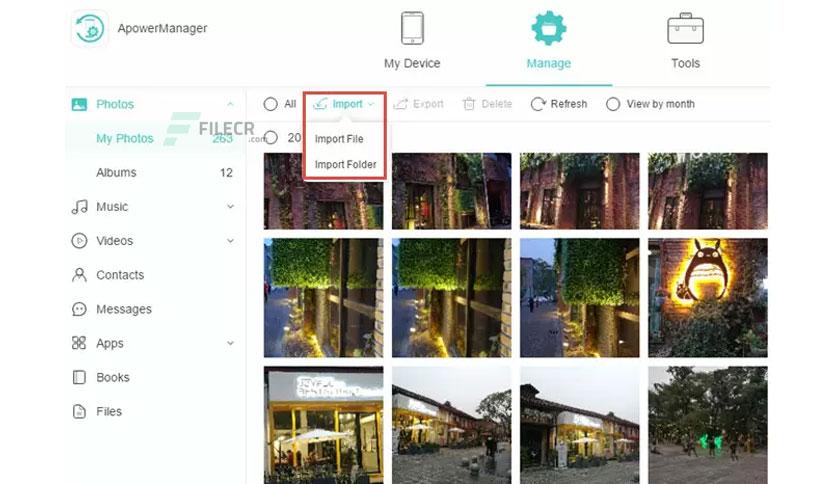This screenshot has width=836, height=484.
Task: Choose Import File from the menu
Action: pyautogui.click(x=339, y=139)
